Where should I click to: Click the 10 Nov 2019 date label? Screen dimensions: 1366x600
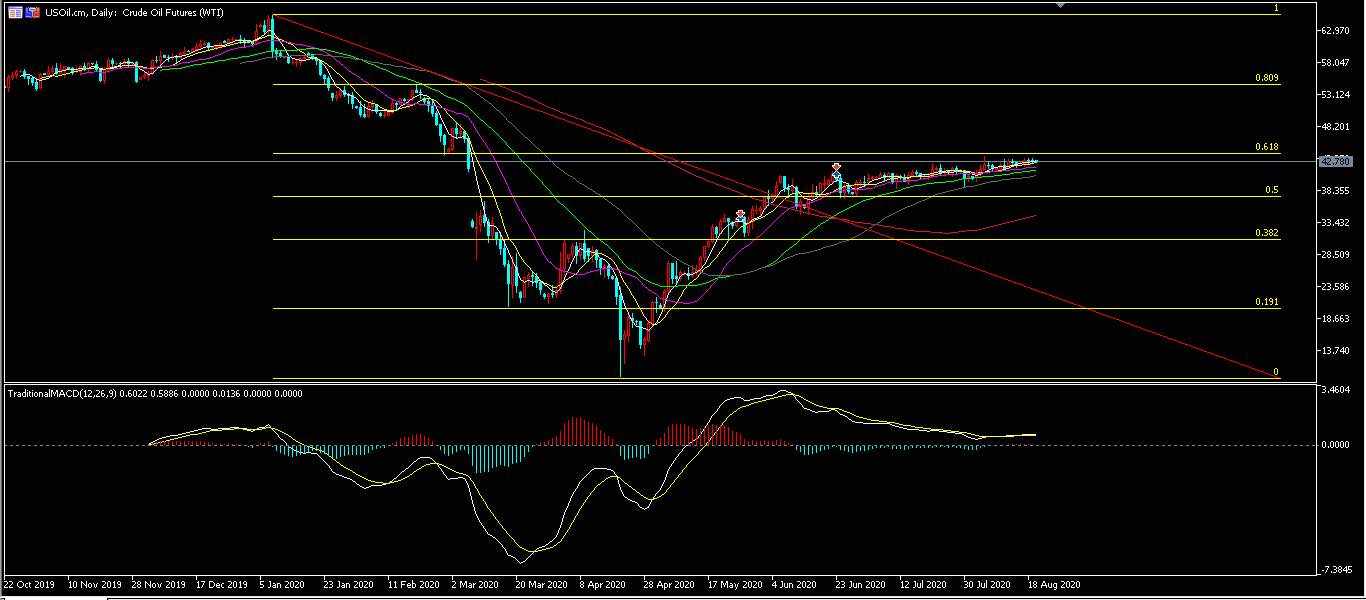[x=94, y=584]
